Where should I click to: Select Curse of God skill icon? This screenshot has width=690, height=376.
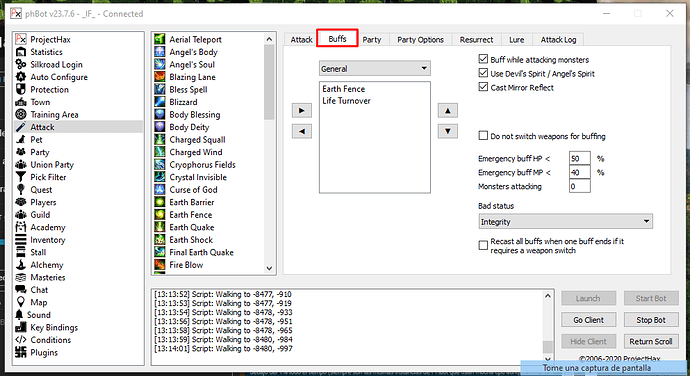pos(160,190)
